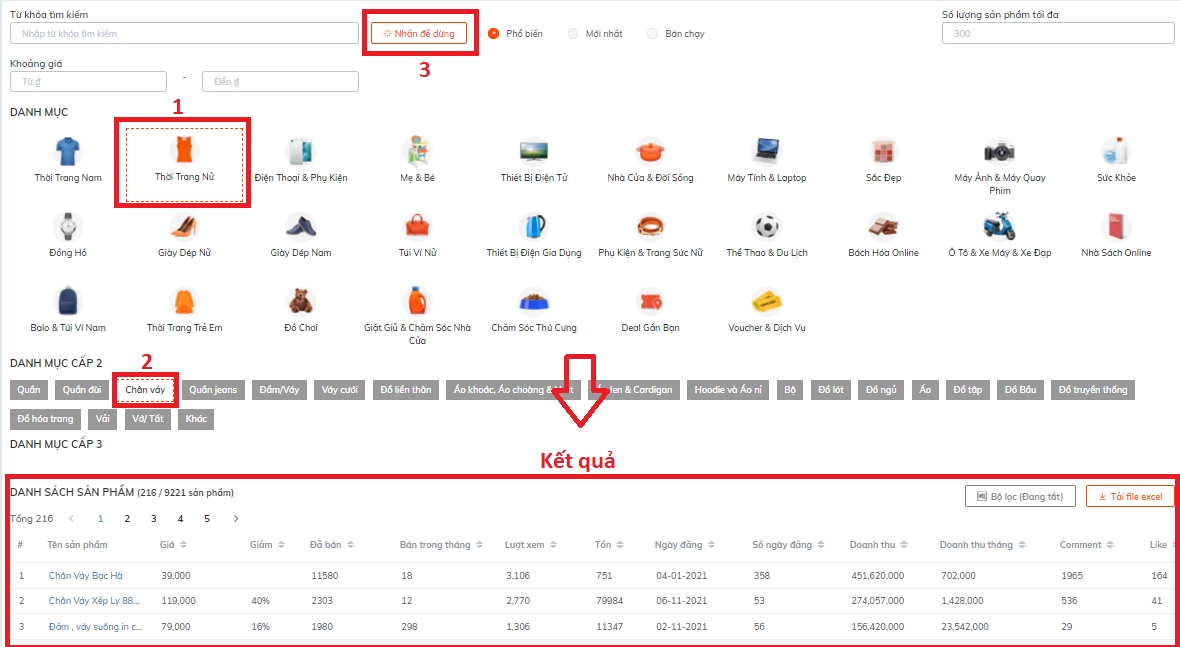Select the Chăm Sóc Thú Cưng icon
Screen dimensions: 1180x647
click(x=533, y=301)
